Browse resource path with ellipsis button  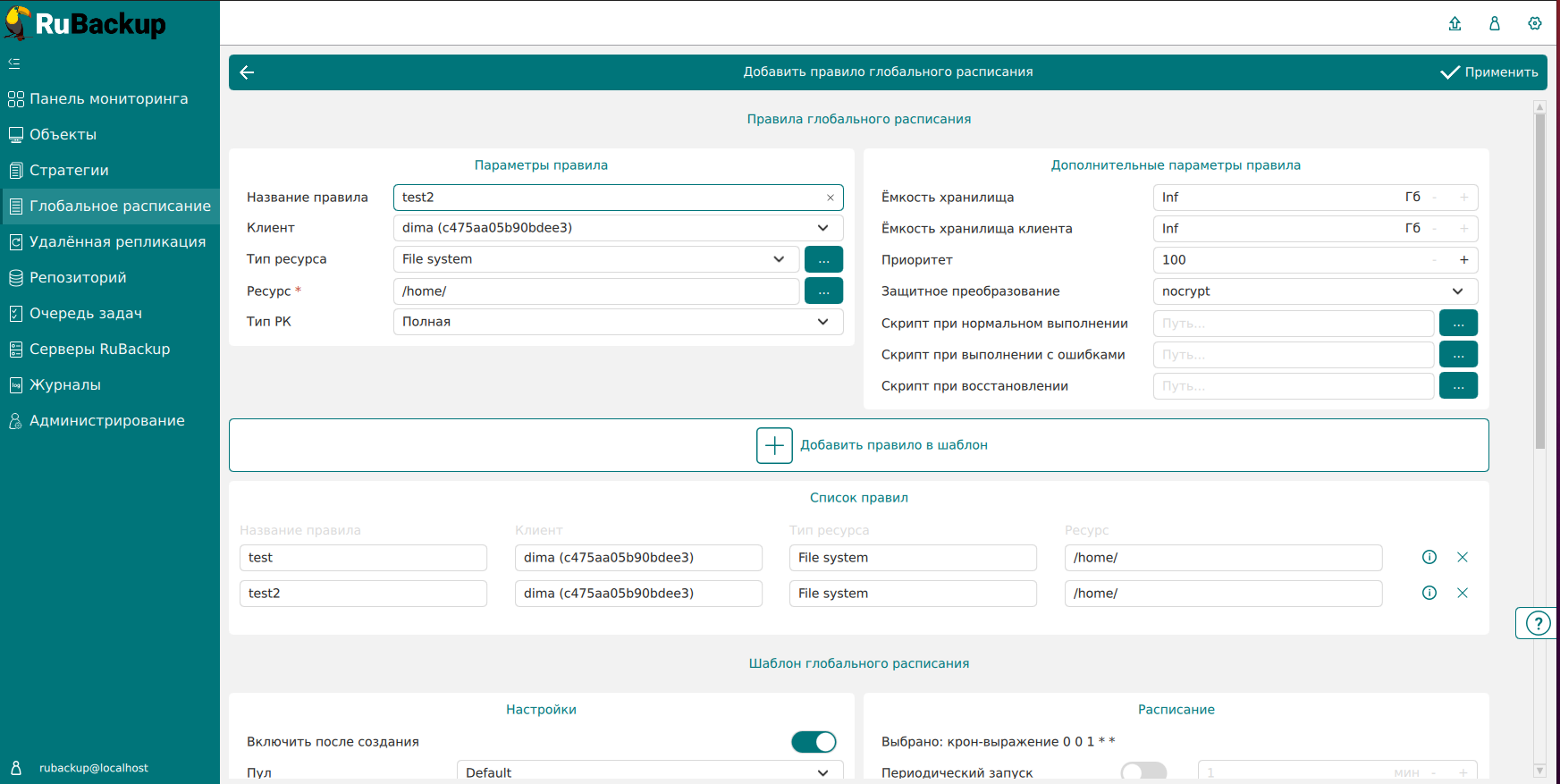coord(823,291)
